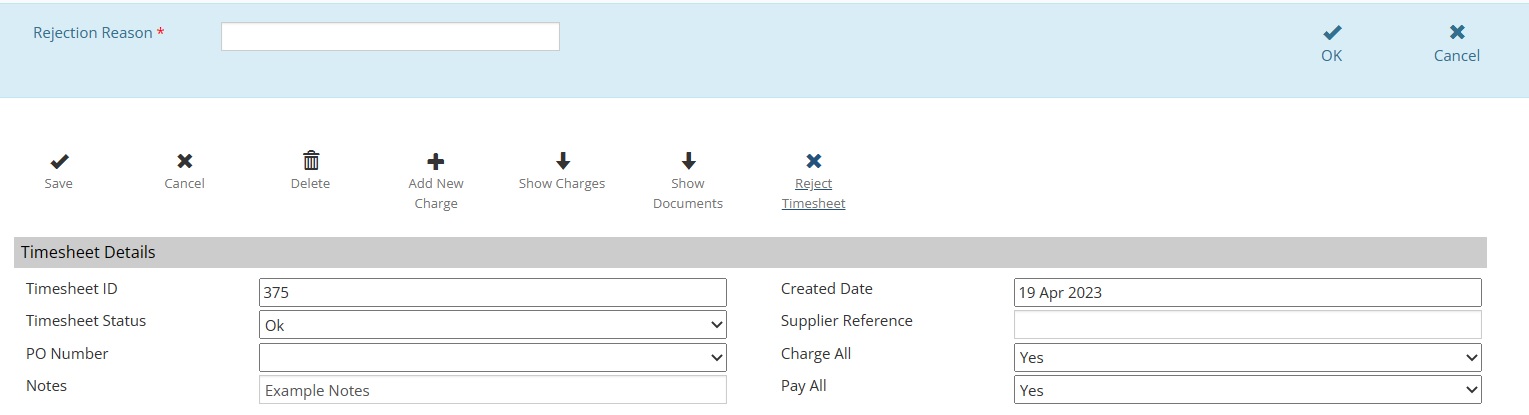This screenshot has height=415, width=1529.
Task: Click the OK checkmark icon in rejection bar
Action: pos(1331,32)
